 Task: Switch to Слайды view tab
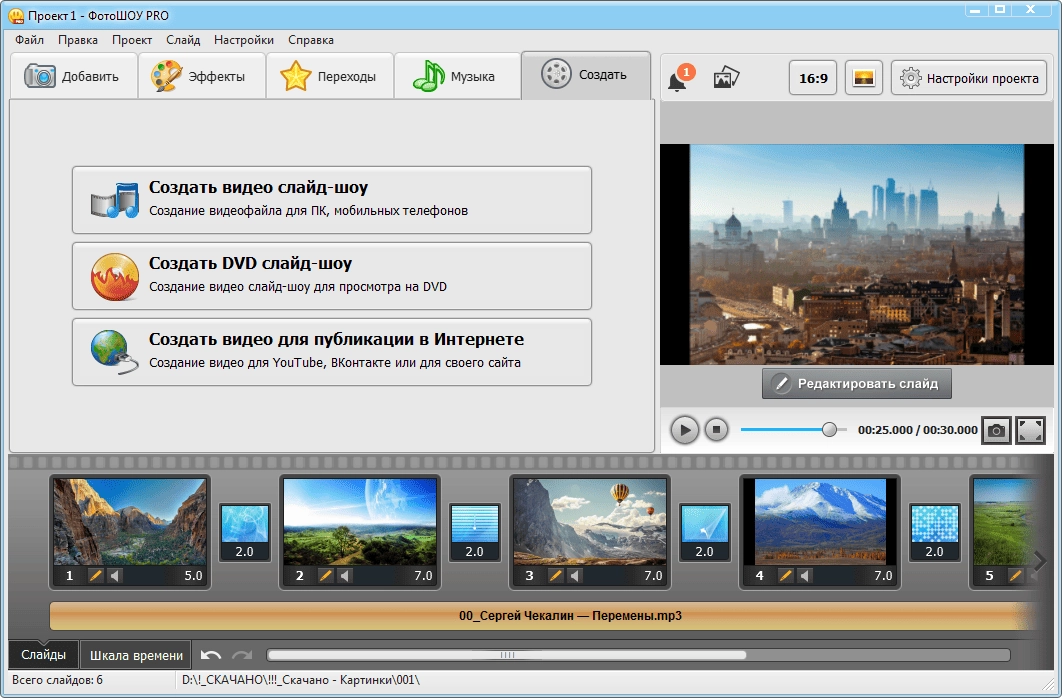point(43,655)
